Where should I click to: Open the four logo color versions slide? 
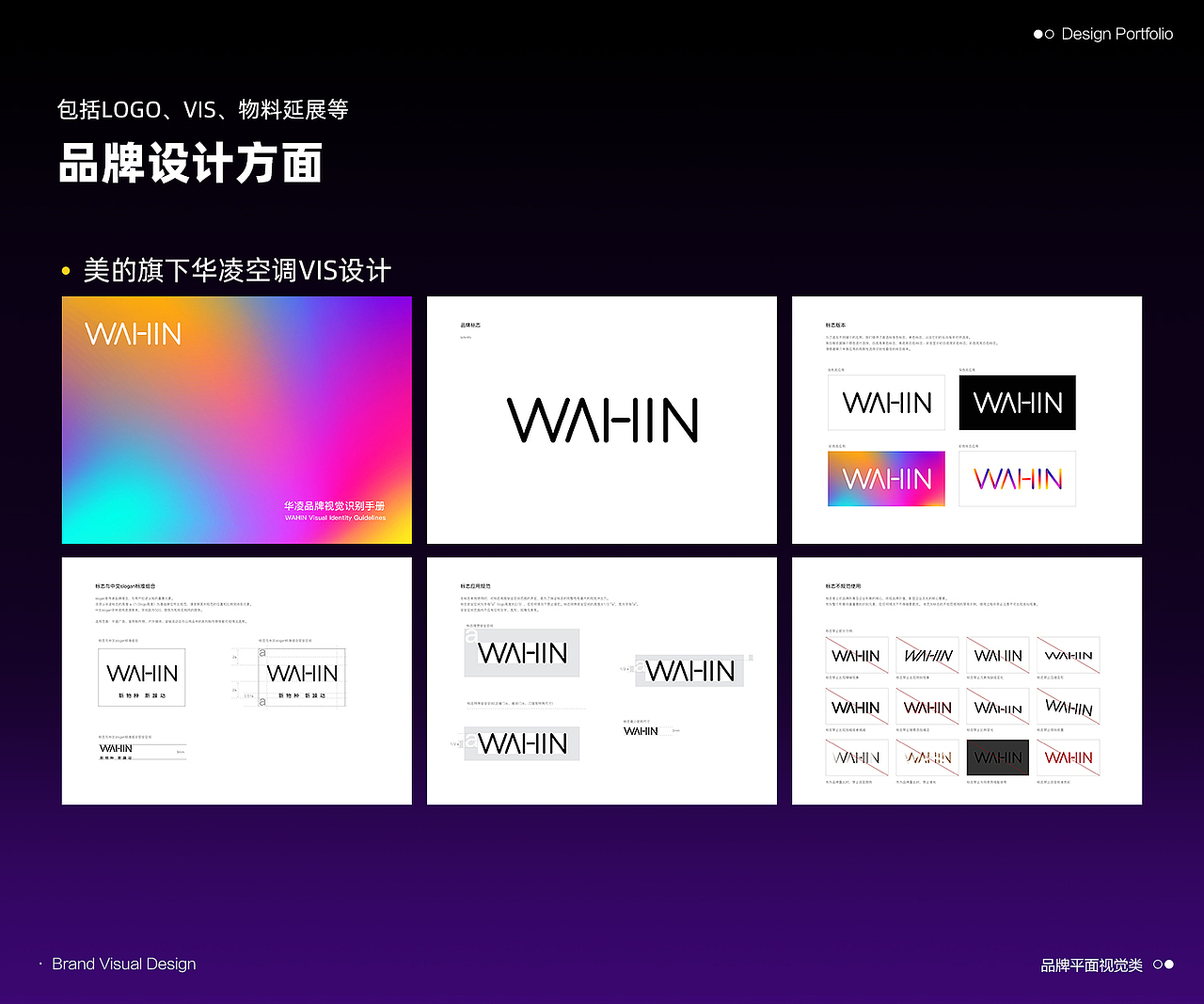[x=967, y=420]
